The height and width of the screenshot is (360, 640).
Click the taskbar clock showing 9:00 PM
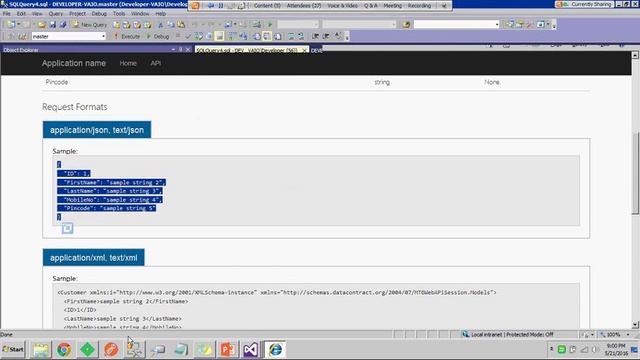coord(616,349)
